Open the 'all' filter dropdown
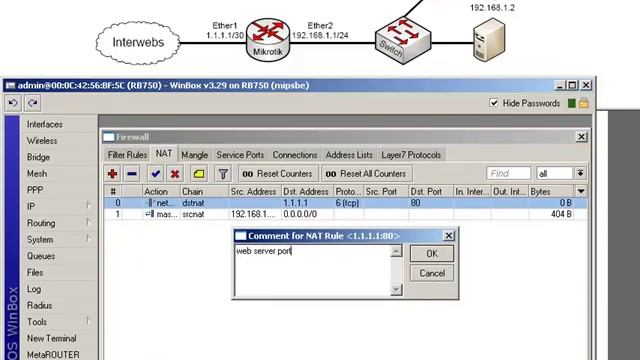Viewport: 640px width, 360px height. click(580, 173)
